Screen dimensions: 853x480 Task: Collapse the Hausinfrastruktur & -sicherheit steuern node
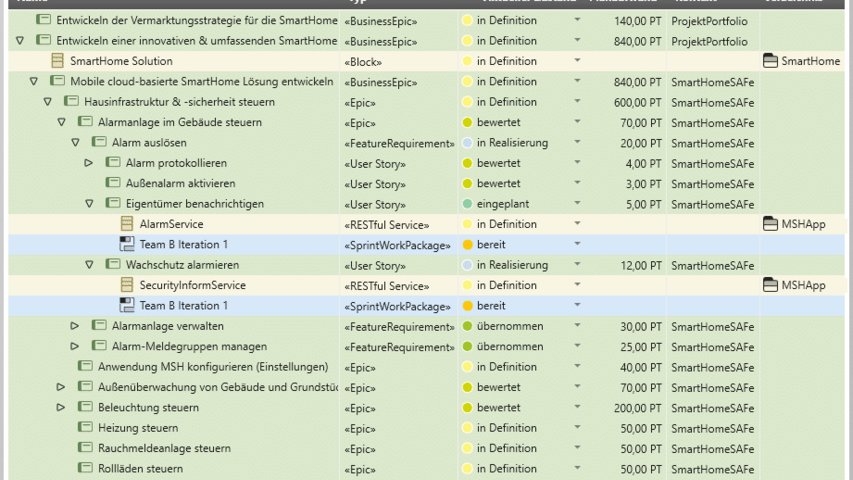pos(47,102)
